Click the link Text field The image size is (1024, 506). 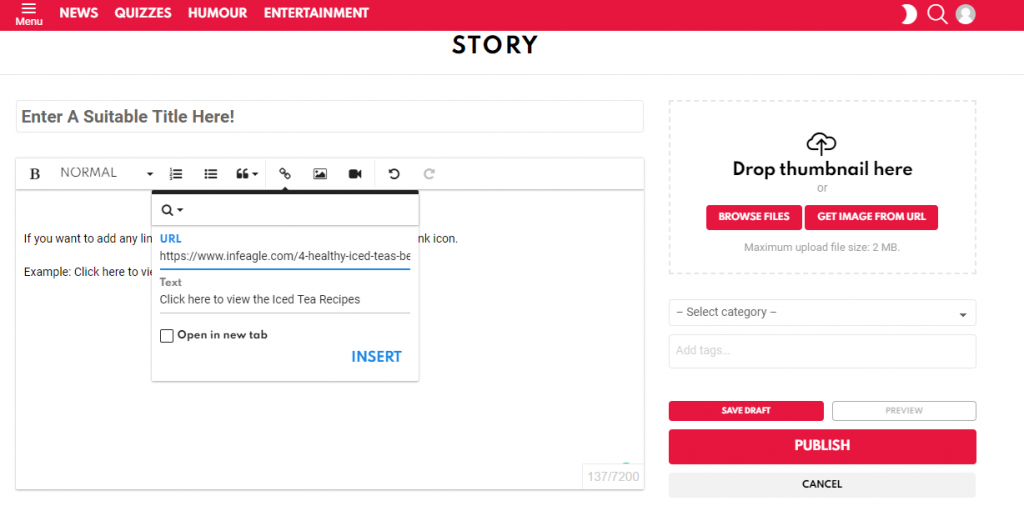tap(285, 300)
